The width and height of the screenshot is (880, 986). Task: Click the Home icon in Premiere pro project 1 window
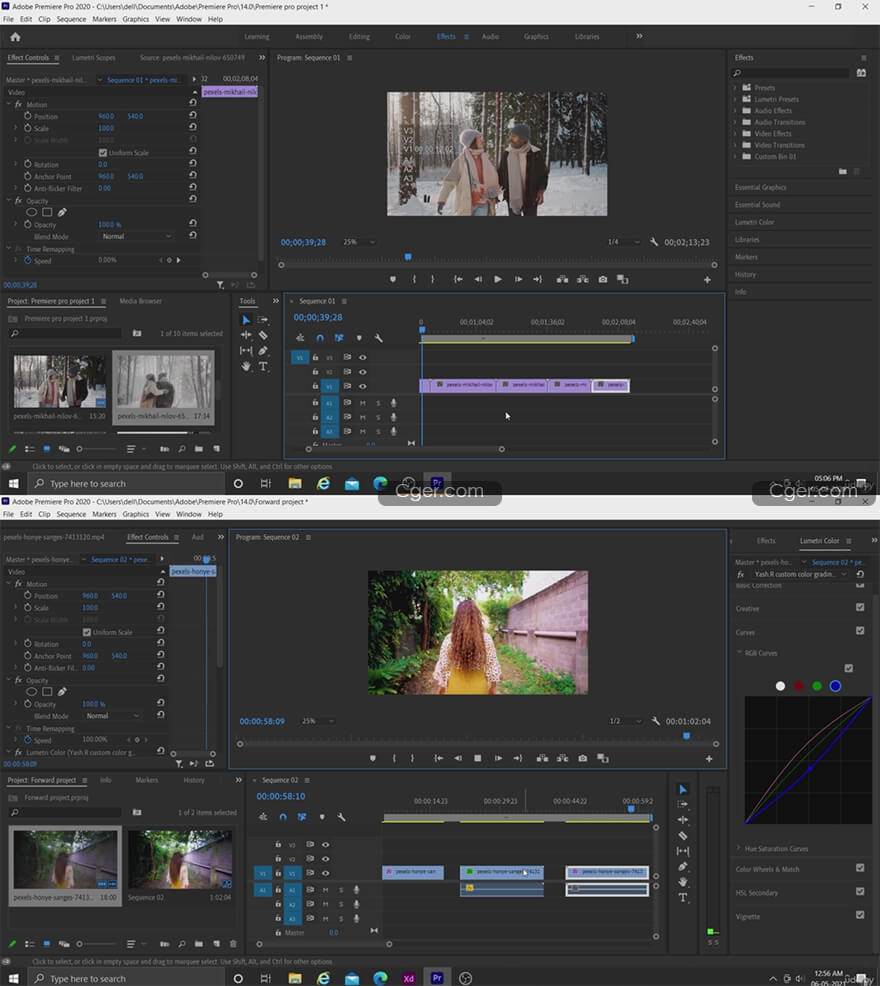pos(15,37)
